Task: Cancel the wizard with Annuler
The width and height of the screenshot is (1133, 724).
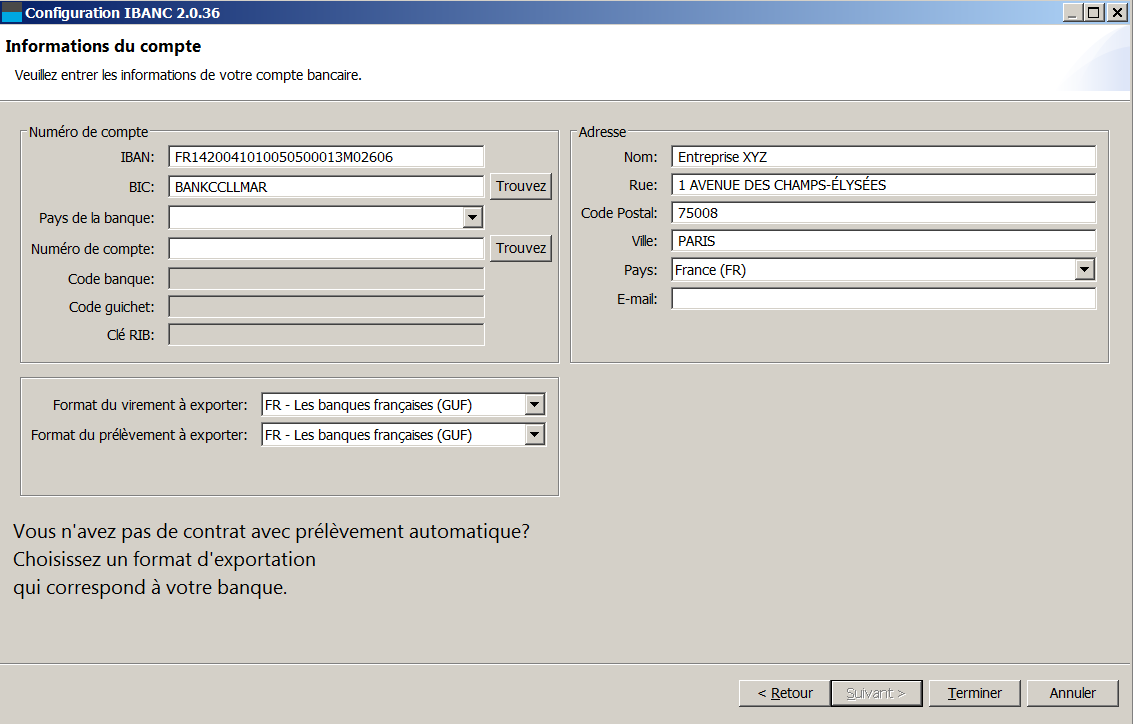Action: (x=1072, y=694)
